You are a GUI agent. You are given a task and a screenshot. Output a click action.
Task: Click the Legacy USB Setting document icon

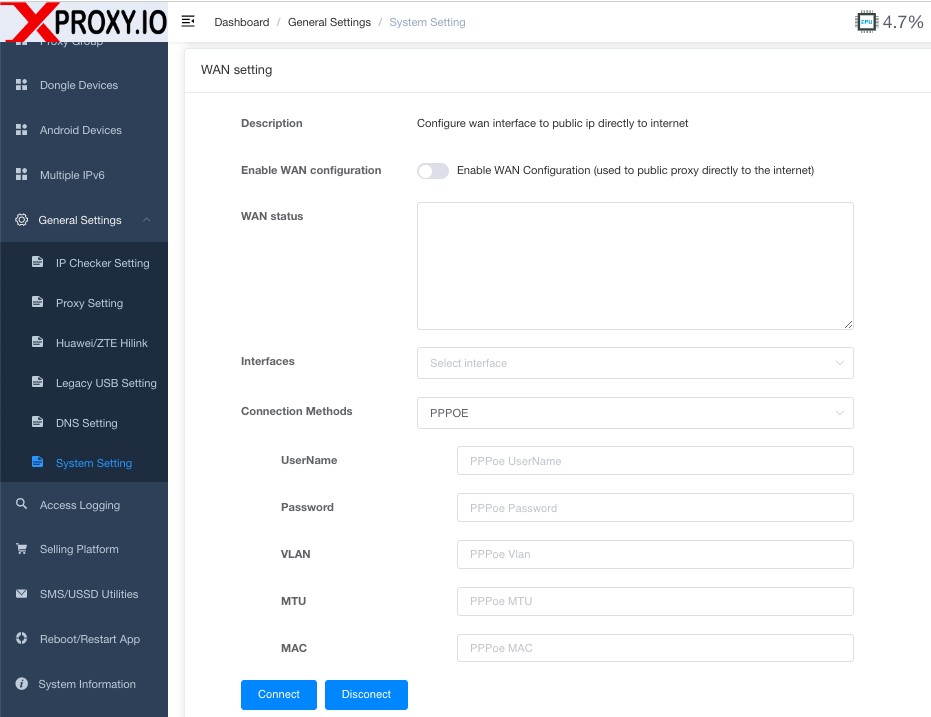(37, 382)
